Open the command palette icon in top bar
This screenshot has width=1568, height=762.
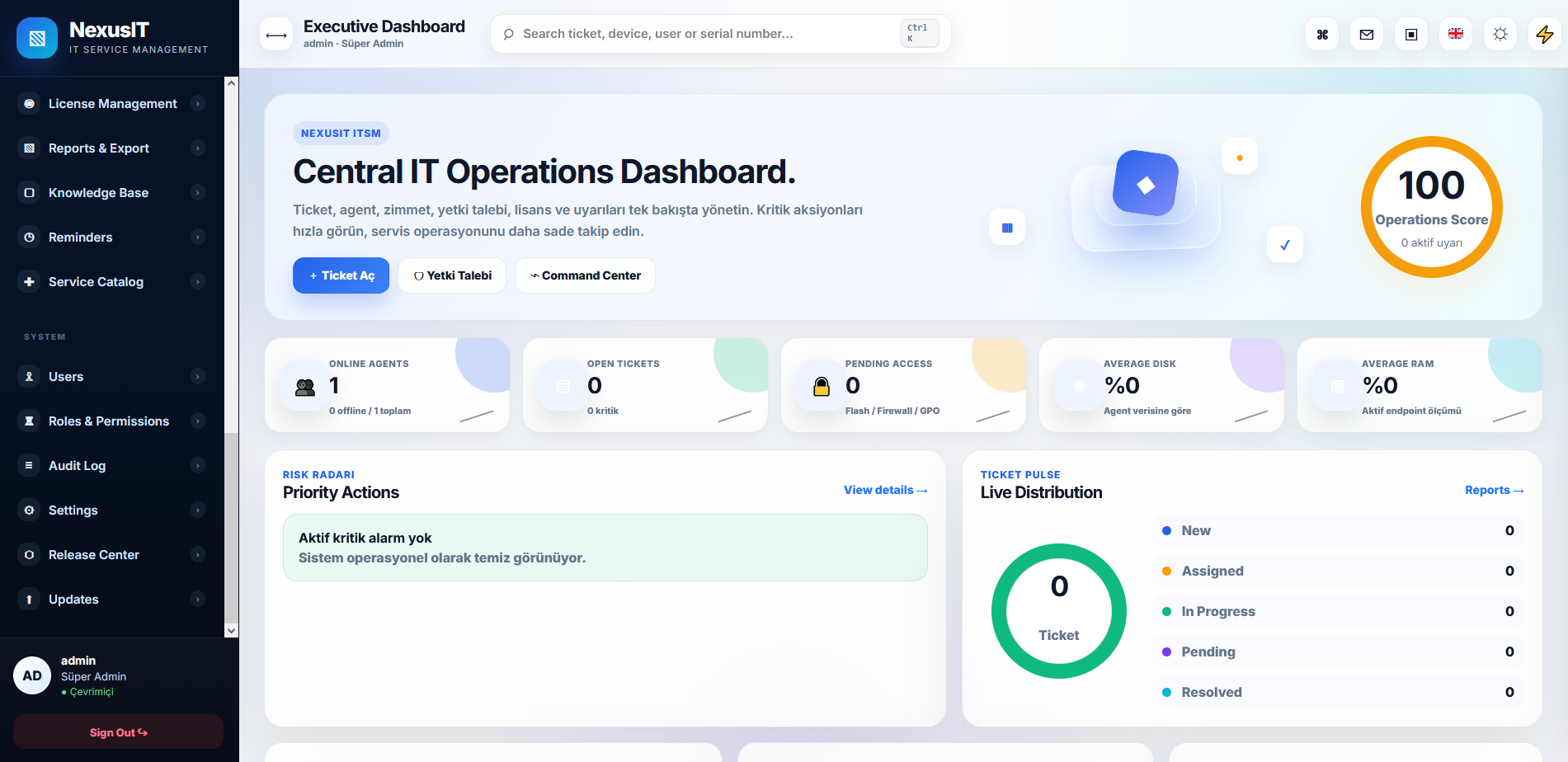point(1322,35)
